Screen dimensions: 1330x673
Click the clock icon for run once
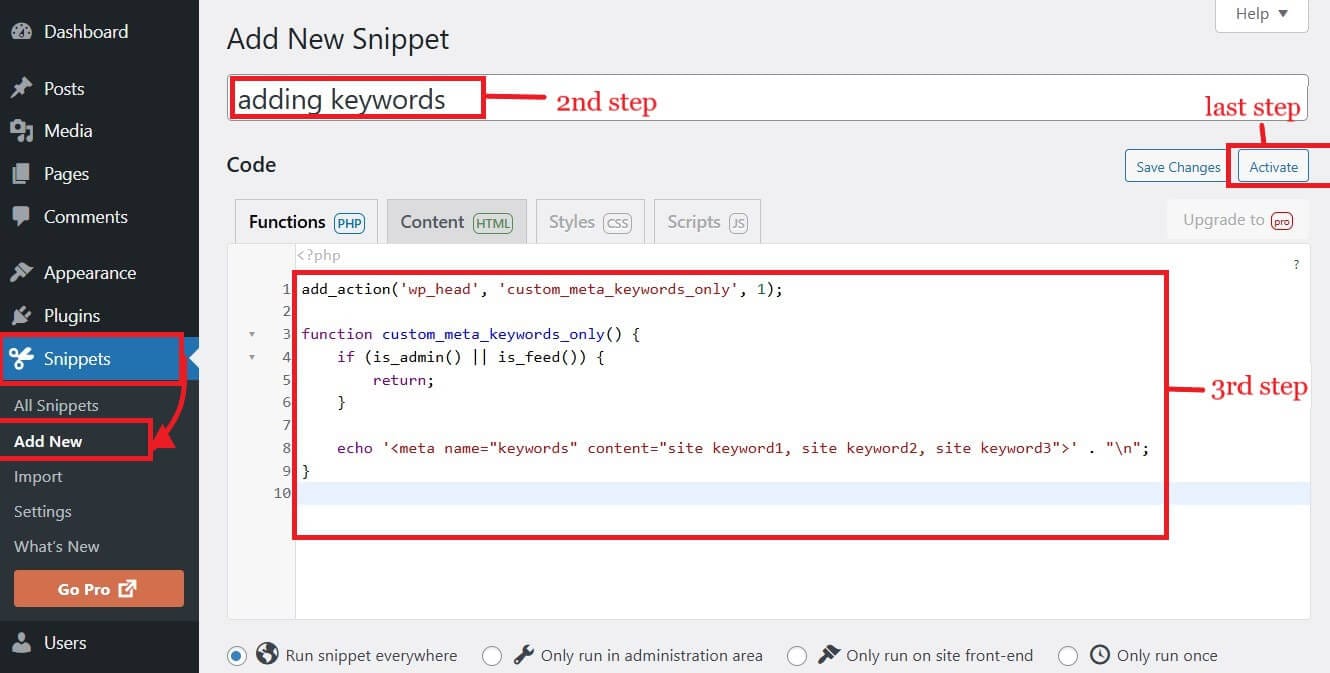[x=1099, y=655]
